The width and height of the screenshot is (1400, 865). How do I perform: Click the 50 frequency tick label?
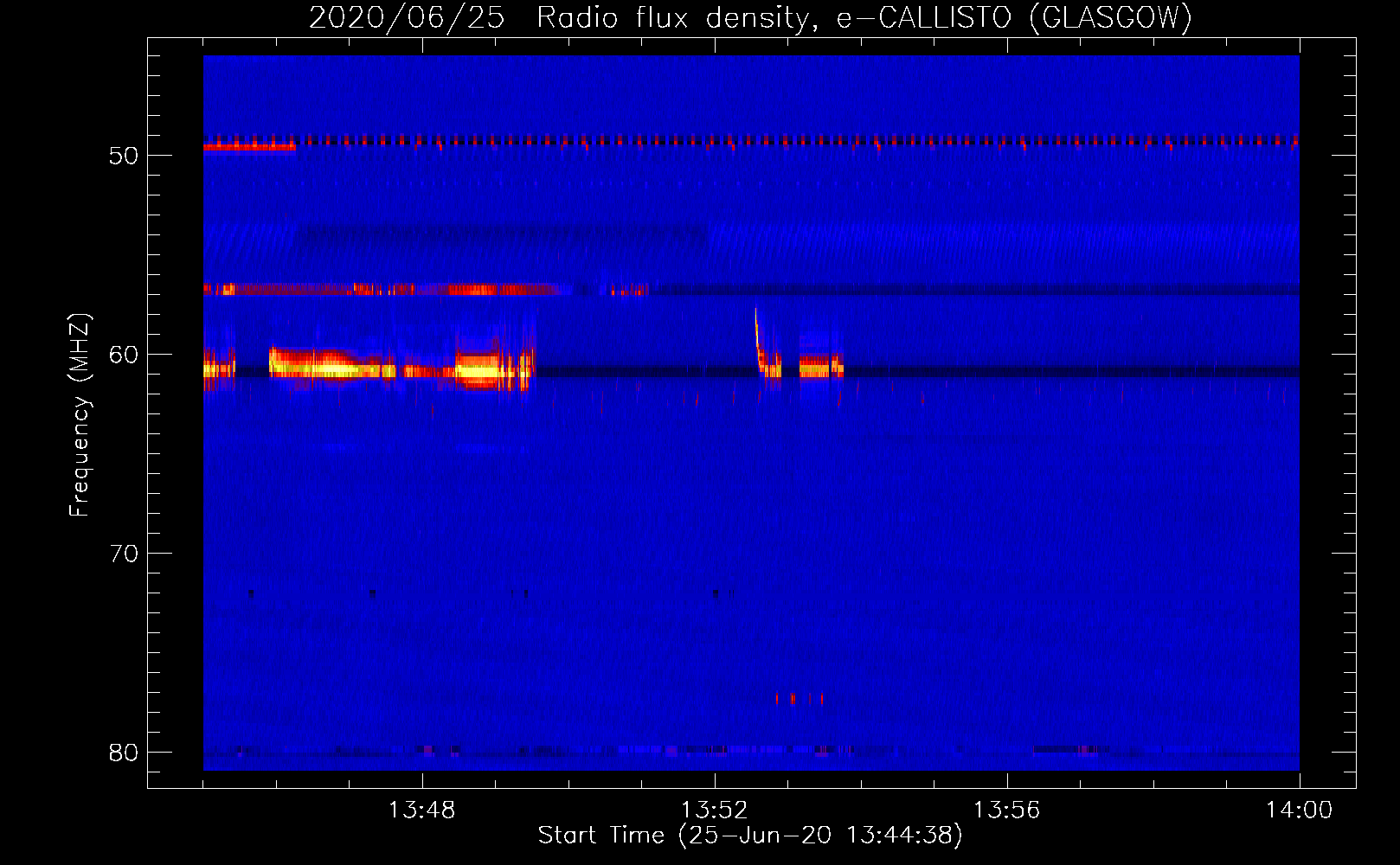click(124, 156)
